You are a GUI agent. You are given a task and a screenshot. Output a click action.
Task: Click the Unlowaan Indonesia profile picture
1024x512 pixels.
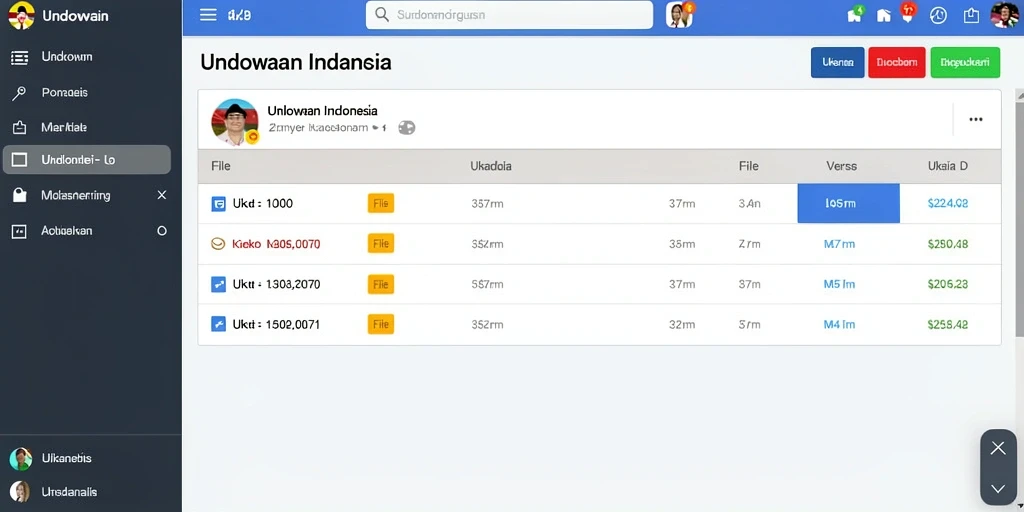[x=235, y=121]
